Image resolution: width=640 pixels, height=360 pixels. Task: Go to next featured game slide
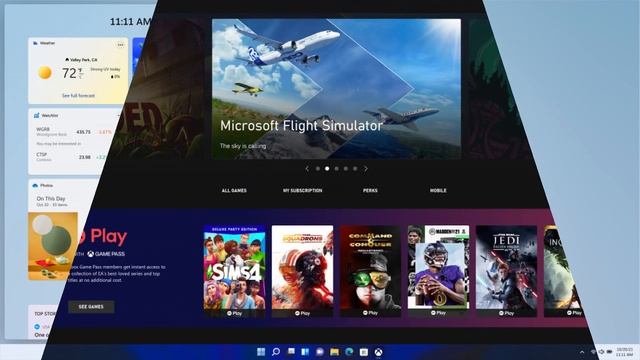click(366, 169)
